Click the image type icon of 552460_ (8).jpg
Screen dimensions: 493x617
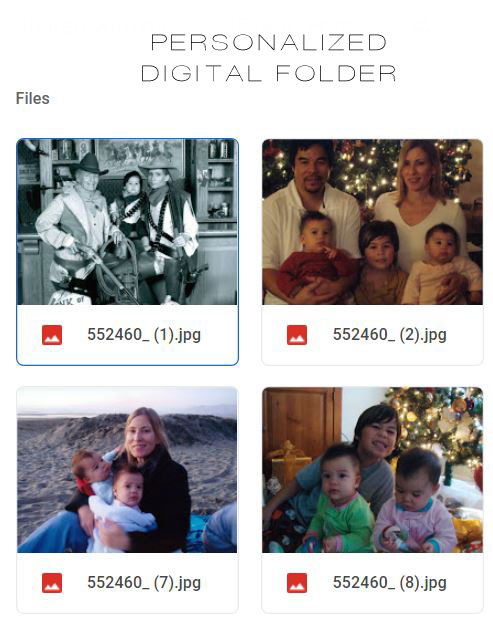297,583
